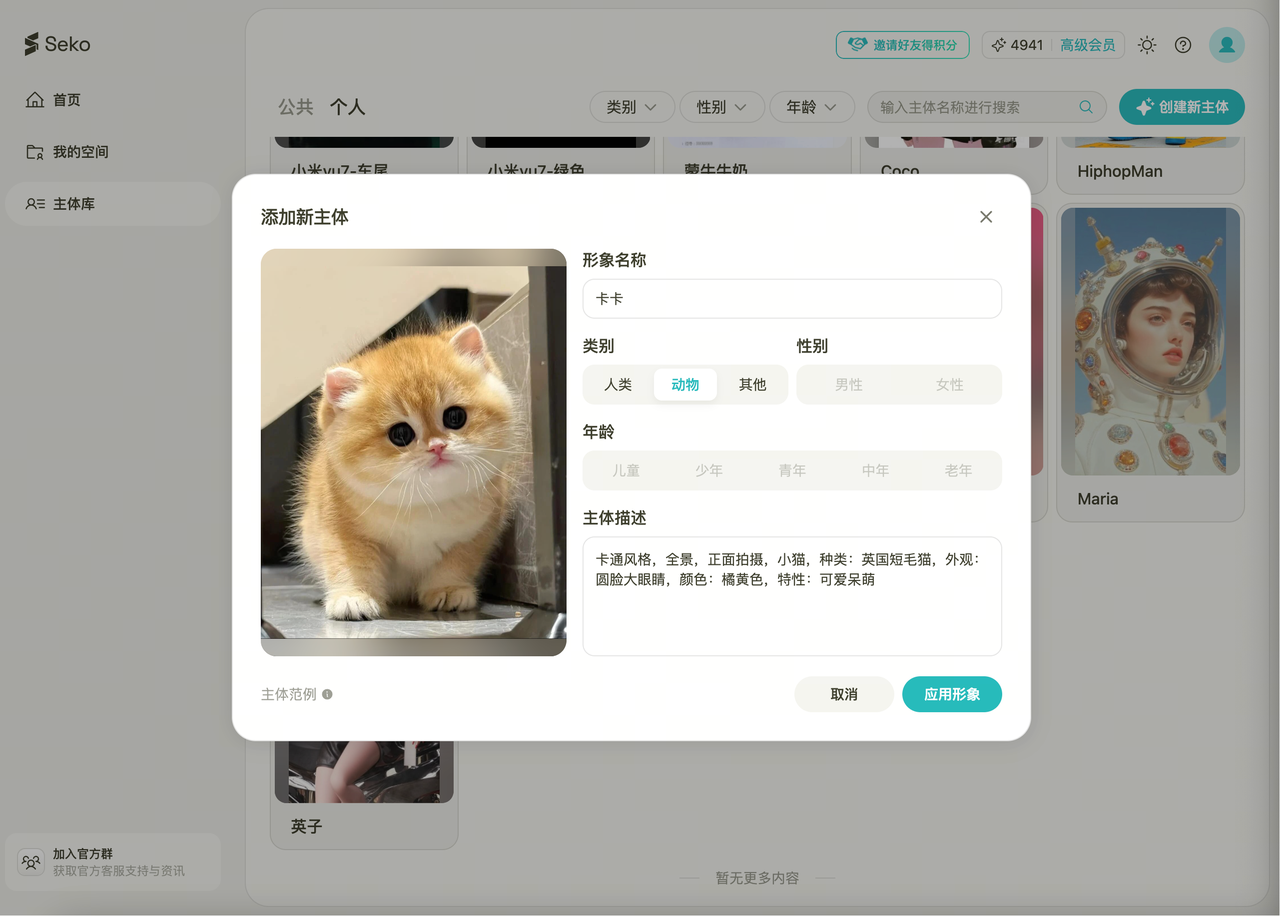The image size is (1280, 916).
Task: Close the 添加新主体 dialog with X
Action: coord(986,217)
